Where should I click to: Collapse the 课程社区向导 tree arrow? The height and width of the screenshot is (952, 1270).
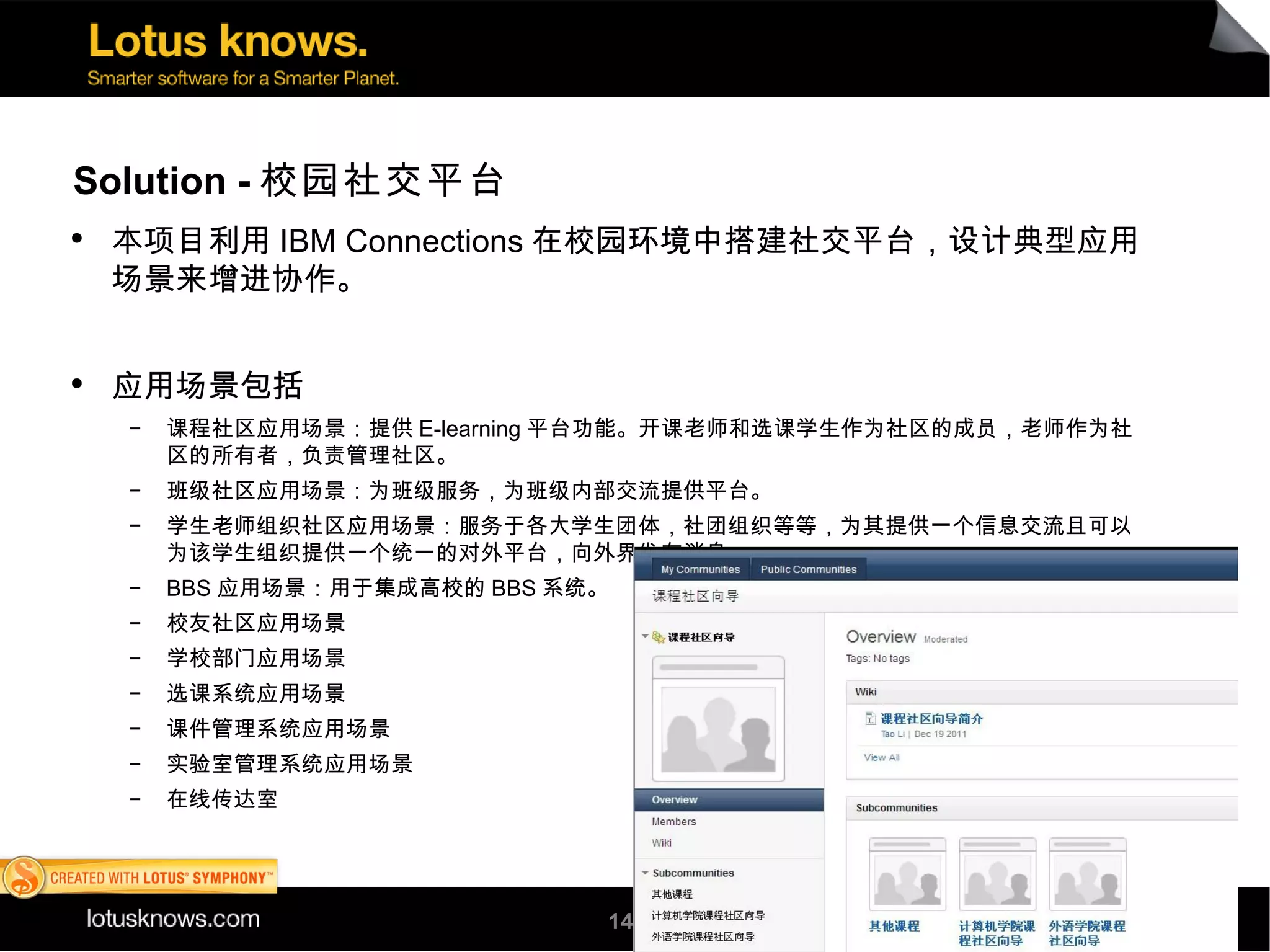(x=645, y=636)
